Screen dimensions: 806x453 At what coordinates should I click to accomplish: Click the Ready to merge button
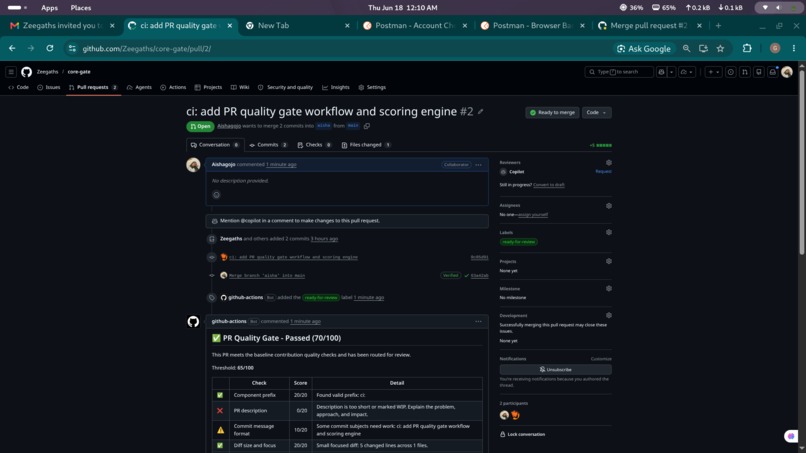[552, 113]
